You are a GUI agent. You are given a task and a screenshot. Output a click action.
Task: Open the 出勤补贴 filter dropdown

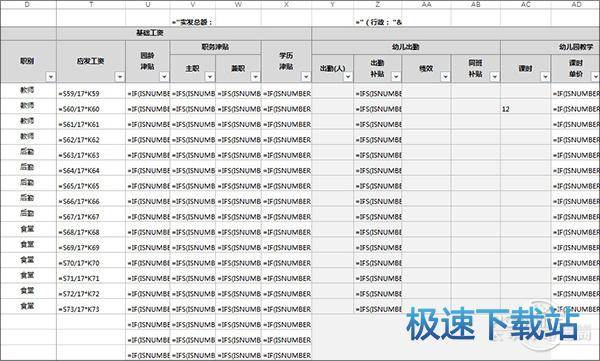[396, 77]
